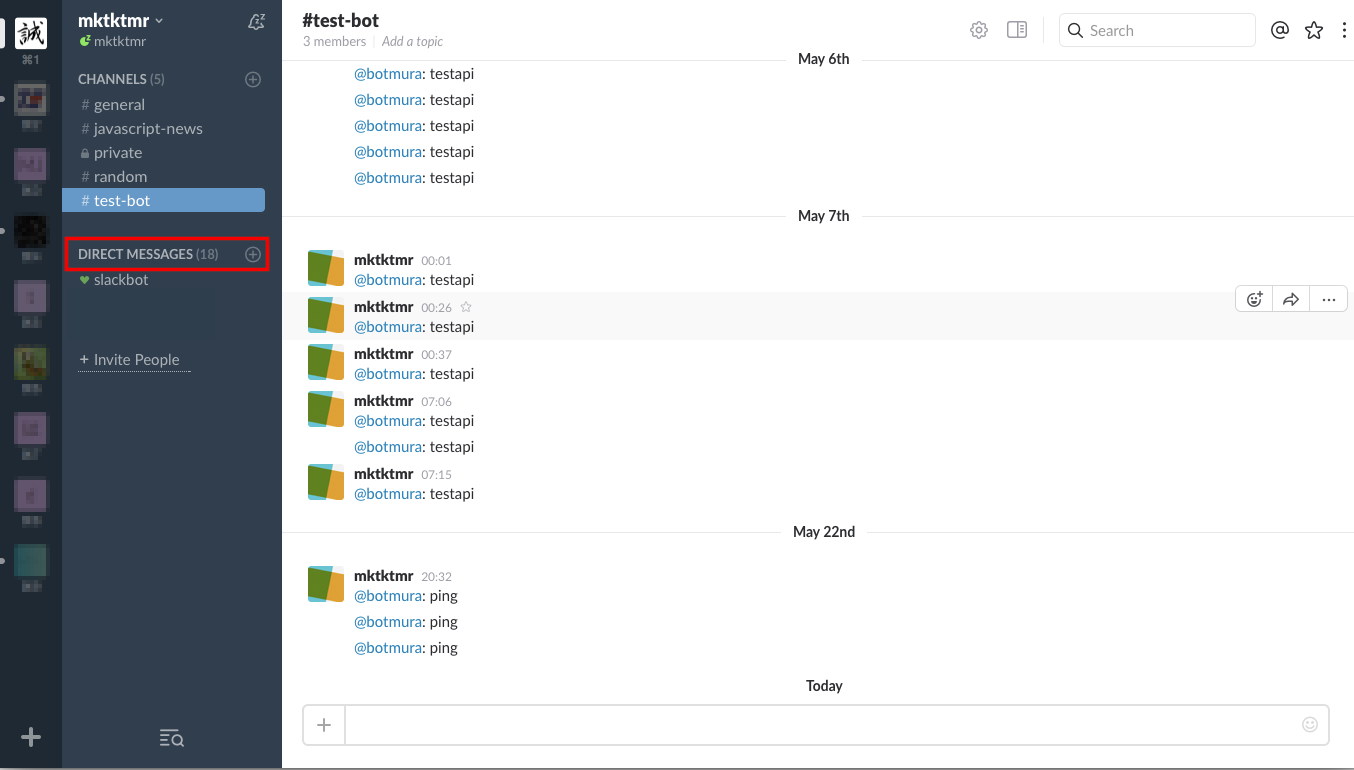Click the May 22nd date divider label

pos(824,532)
